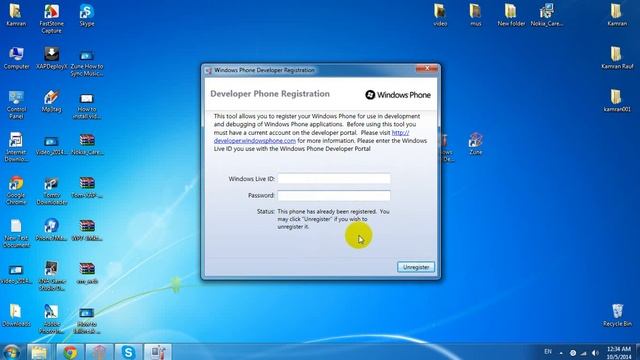This screenshot has width=640, height=360.
Task: Open Windows Explorer from the taskbar
Action: tap(39, 352)
